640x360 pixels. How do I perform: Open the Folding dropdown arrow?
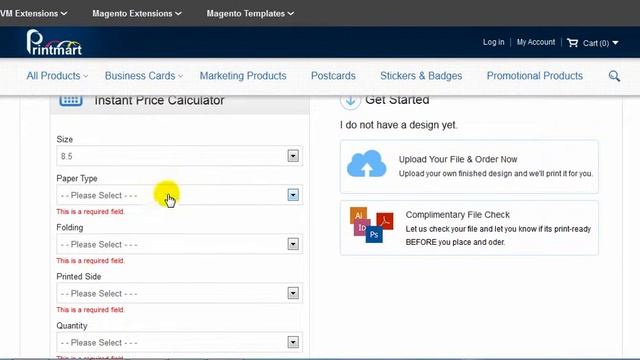[293, 244]
